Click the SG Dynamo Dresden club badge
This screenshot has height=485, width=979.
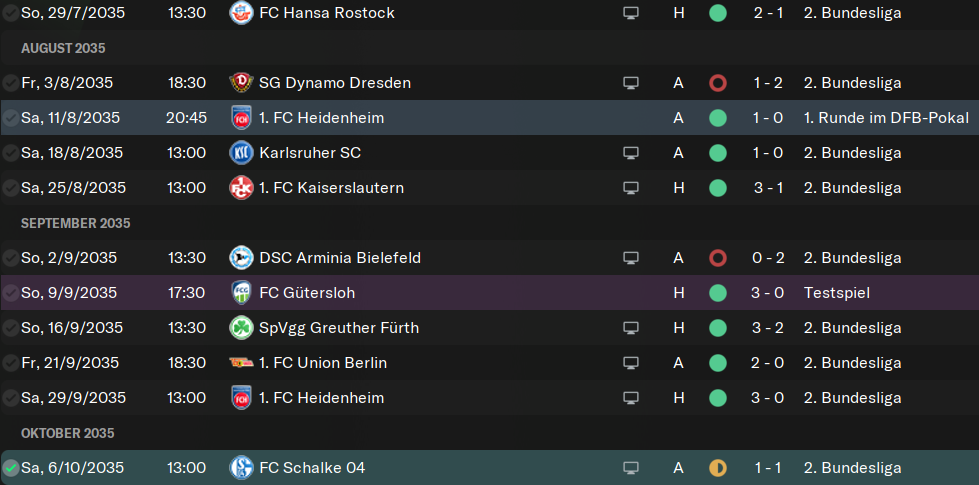(x=241, y=82)
